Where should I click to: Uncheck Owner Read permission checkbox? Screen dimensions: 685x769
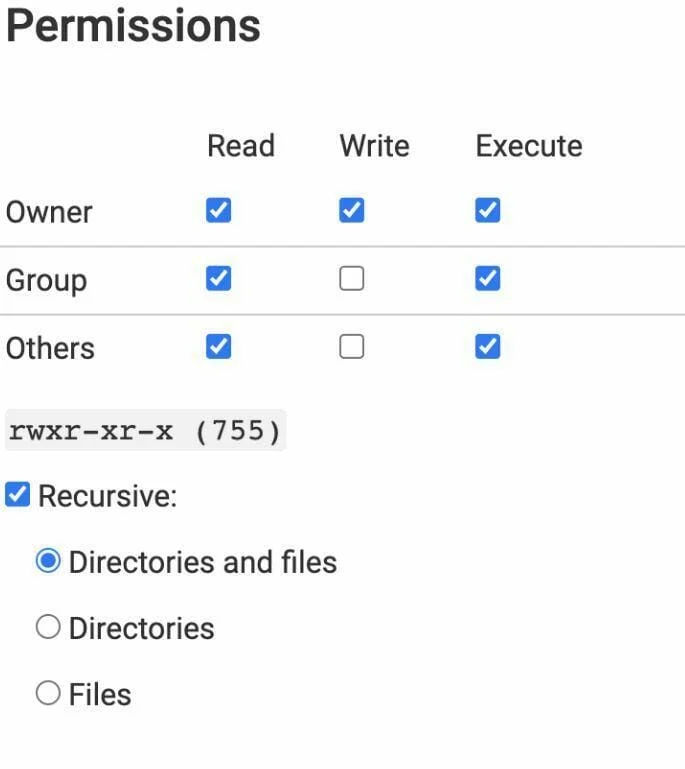tap(218, 211)
